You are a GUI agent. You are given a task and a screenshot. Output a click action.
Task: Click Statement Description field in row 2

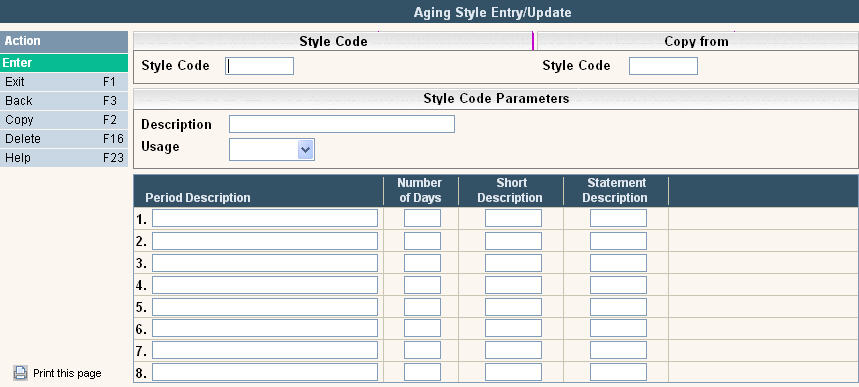(619, 241)
